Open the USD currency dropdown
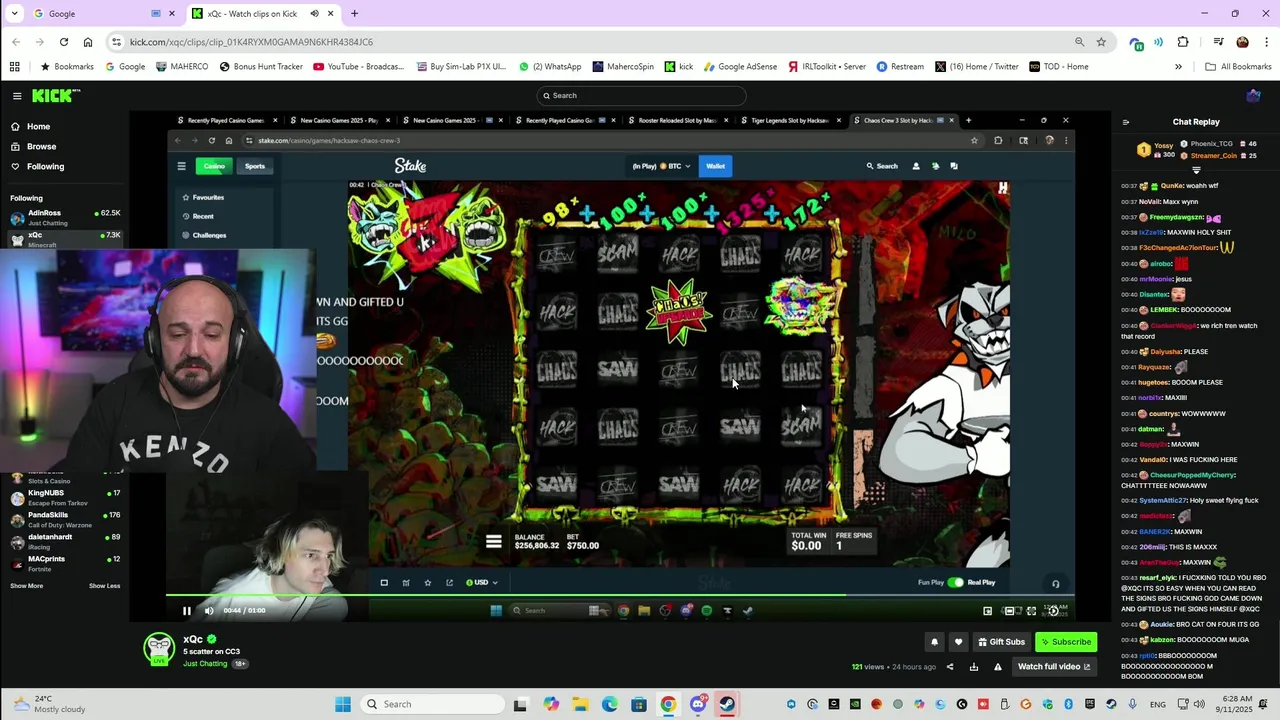The width and height of the screenshot is (1280, 720). click(x=482, y=583)
